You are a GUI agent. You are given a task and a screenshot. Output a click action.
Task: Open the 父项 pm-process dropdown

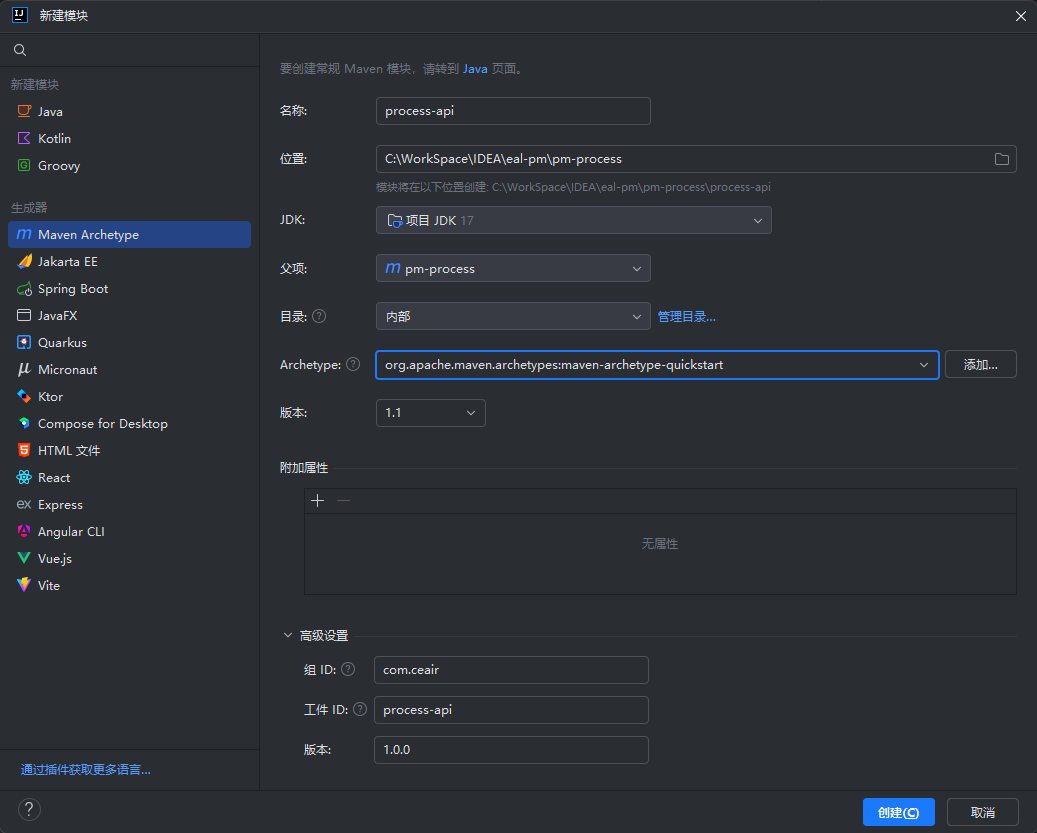pyautogui.click(x=513, y=268)
